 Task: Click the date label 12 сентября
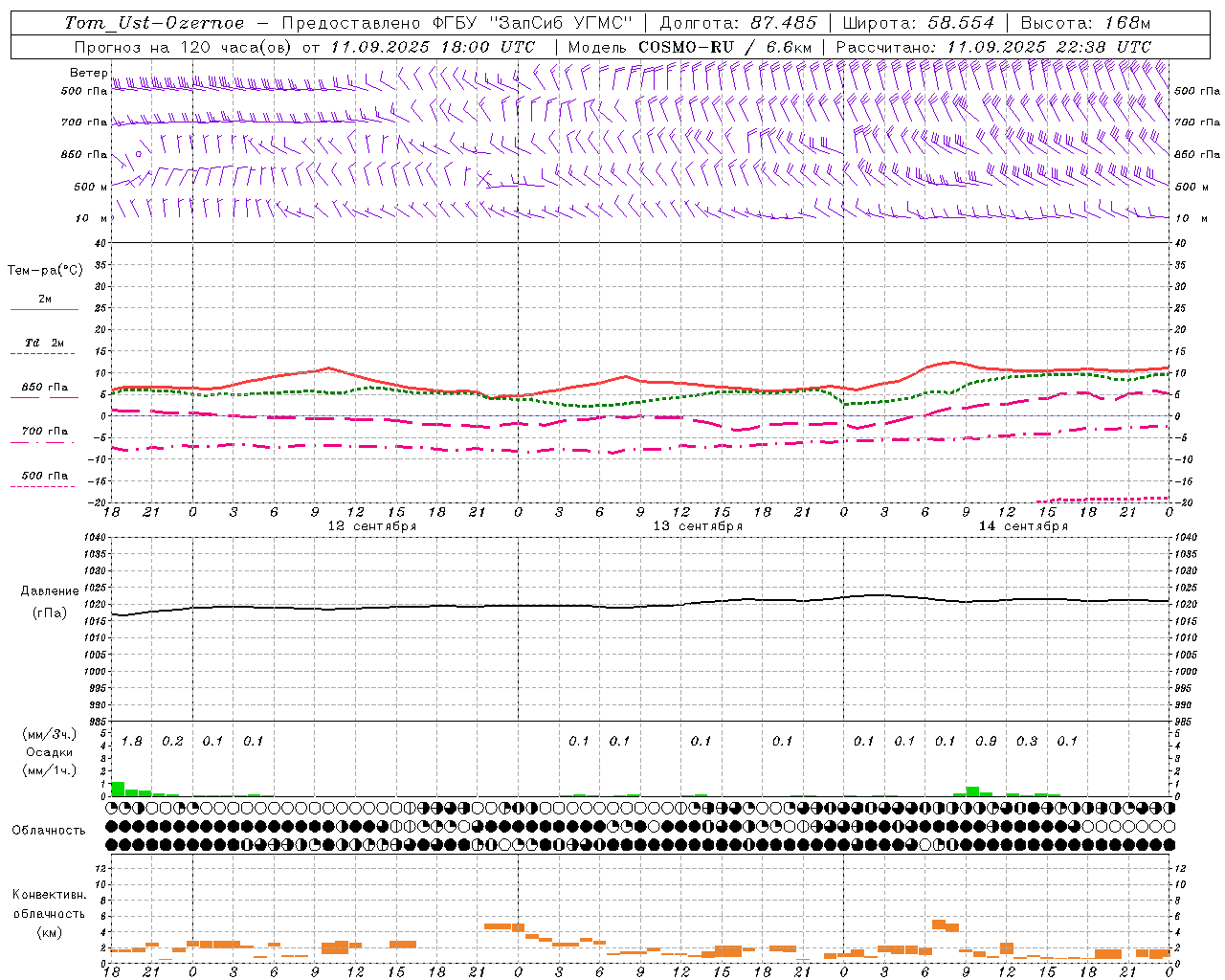coord(372,526)
